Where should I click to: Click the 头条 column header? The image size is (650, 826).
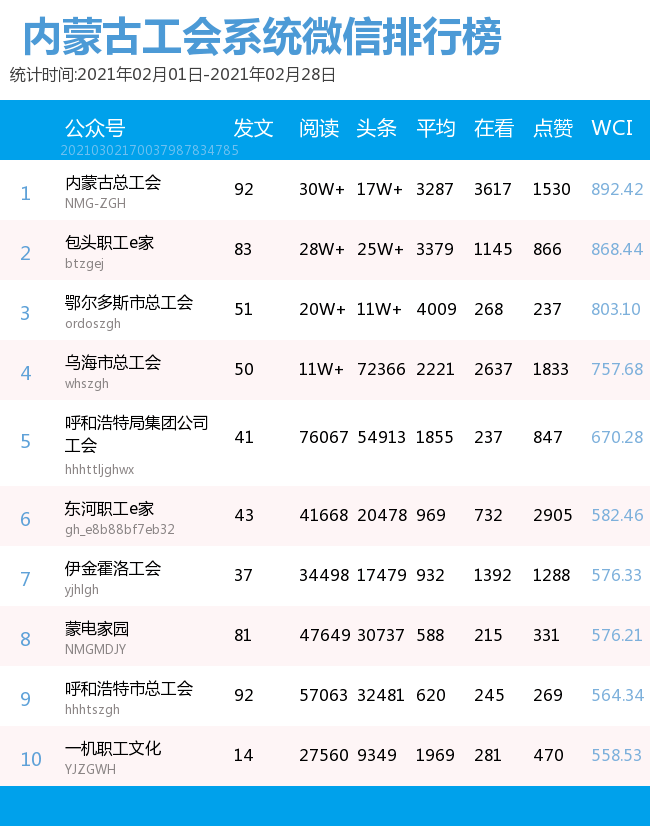(376, 128)
